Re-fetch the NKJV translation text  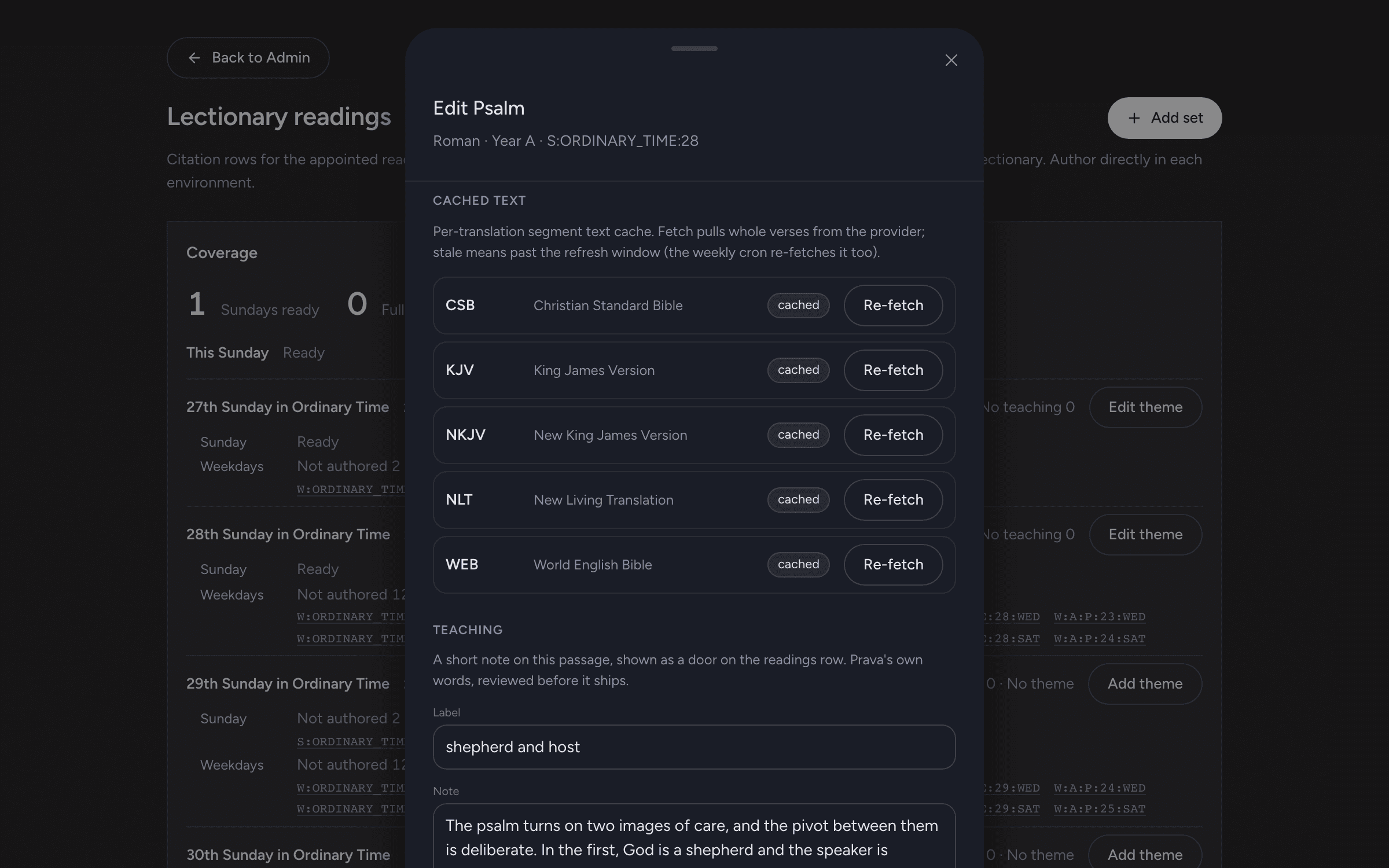coord(893,435)
